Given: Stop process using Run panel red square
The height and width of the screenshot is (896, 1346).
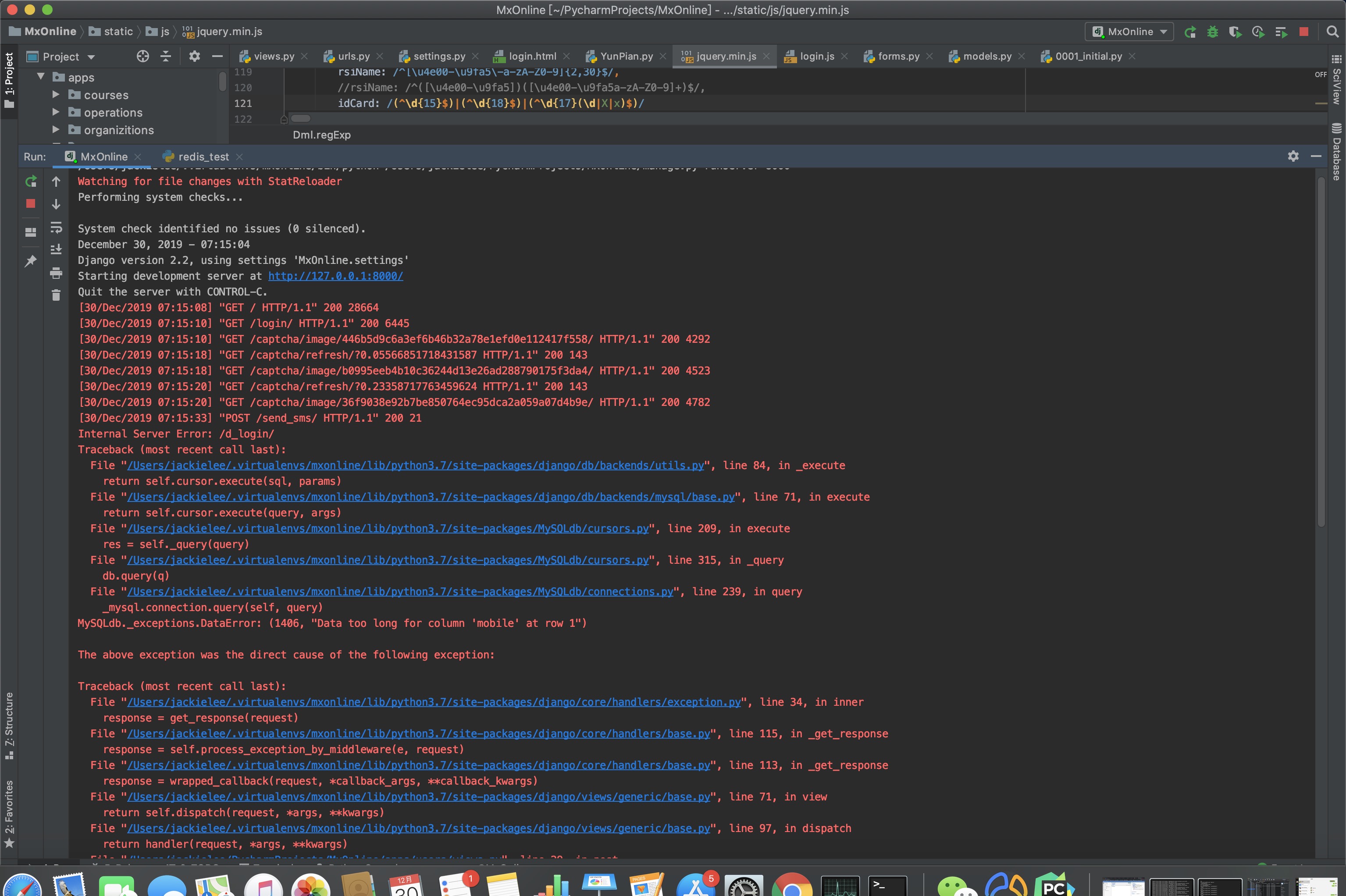Looking at the screenshot, I should [x=31, y=203].
